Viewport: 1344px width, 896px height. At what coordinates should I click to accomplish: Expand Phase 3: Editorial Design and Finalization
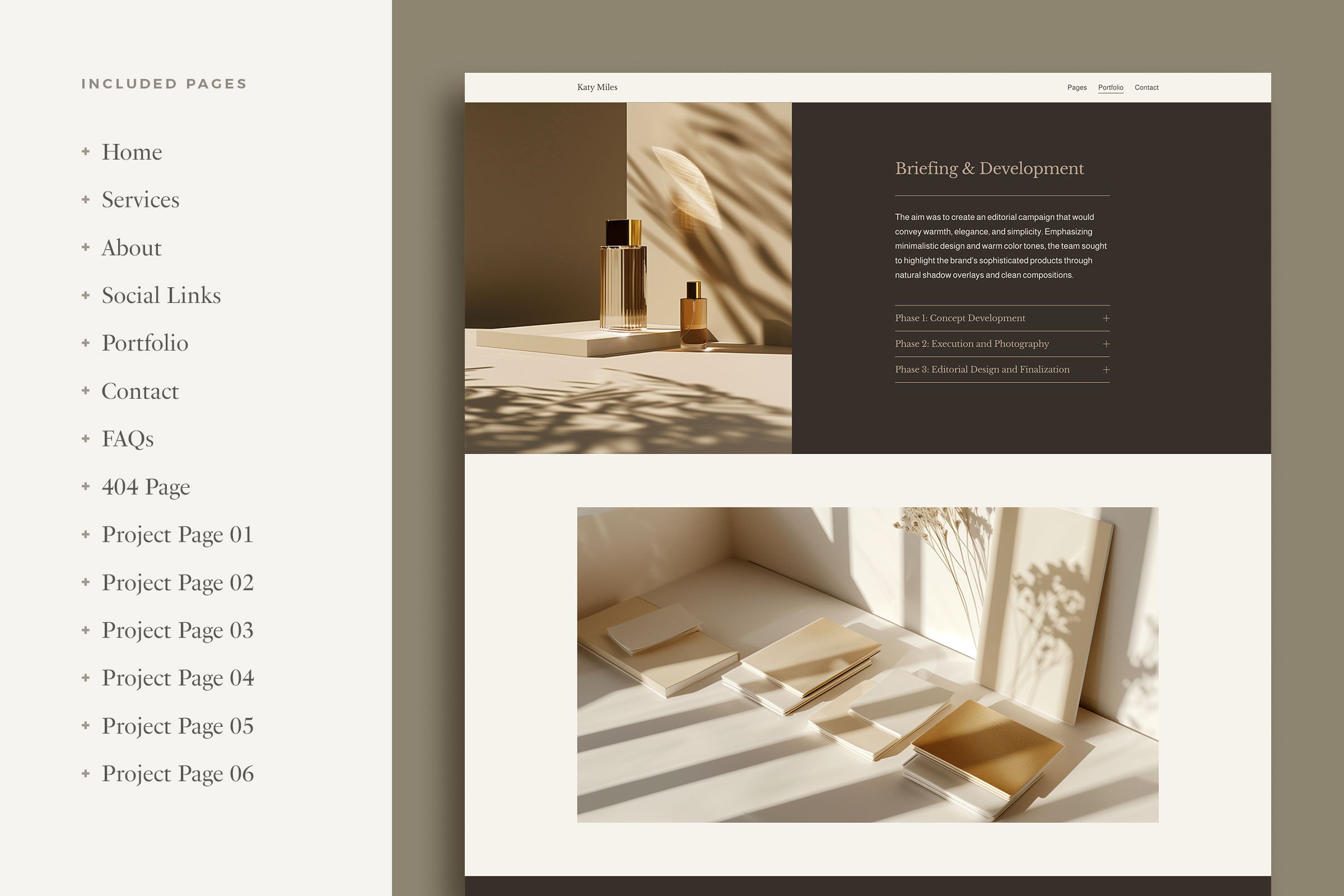click(1105, 370)
